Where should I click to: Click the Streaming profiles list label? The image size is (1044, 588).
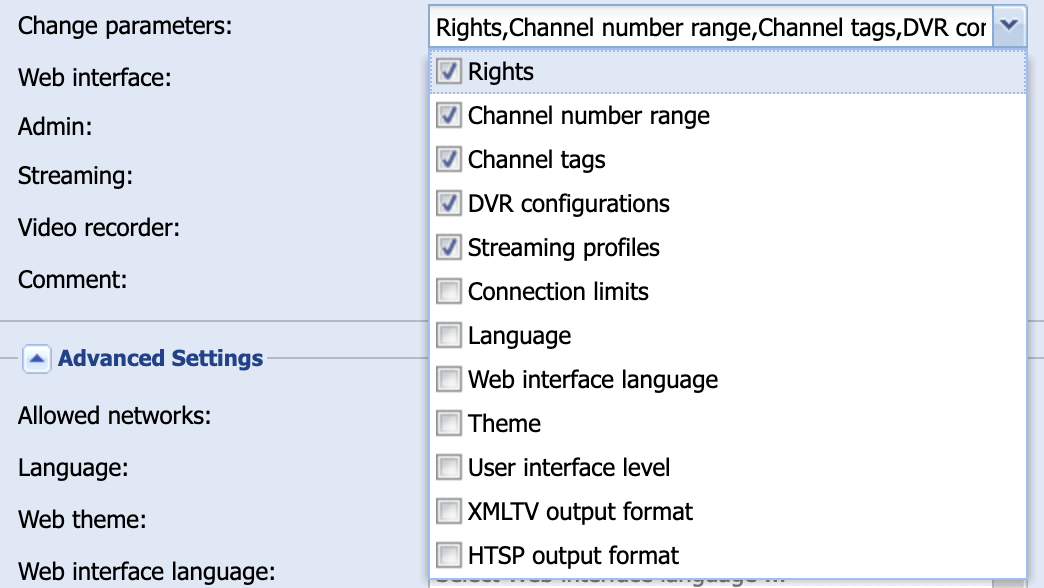click(x=564, y=248)
